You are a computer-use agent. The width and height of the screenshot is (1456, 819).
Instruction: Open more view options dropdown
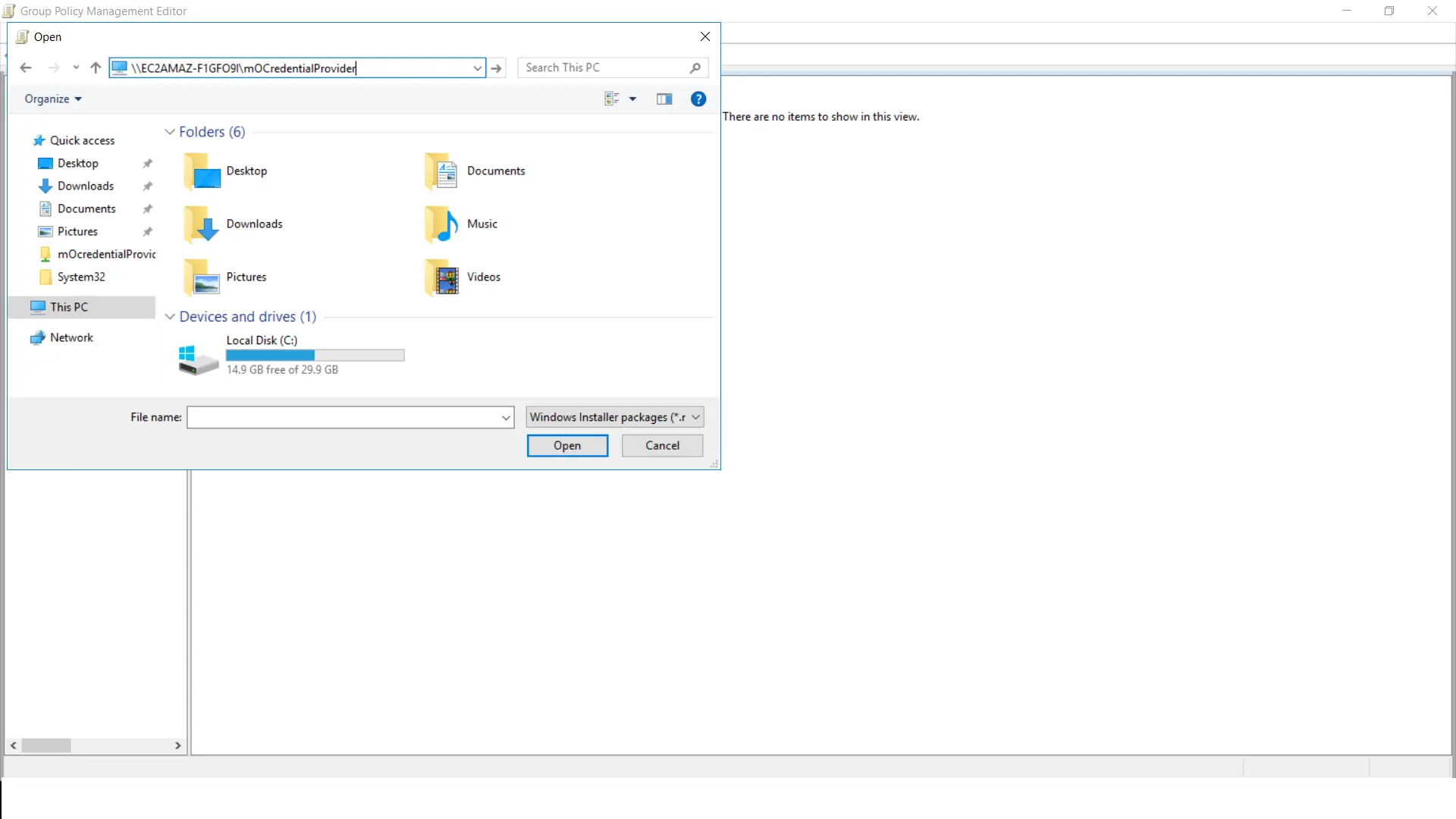coord(632,99)
